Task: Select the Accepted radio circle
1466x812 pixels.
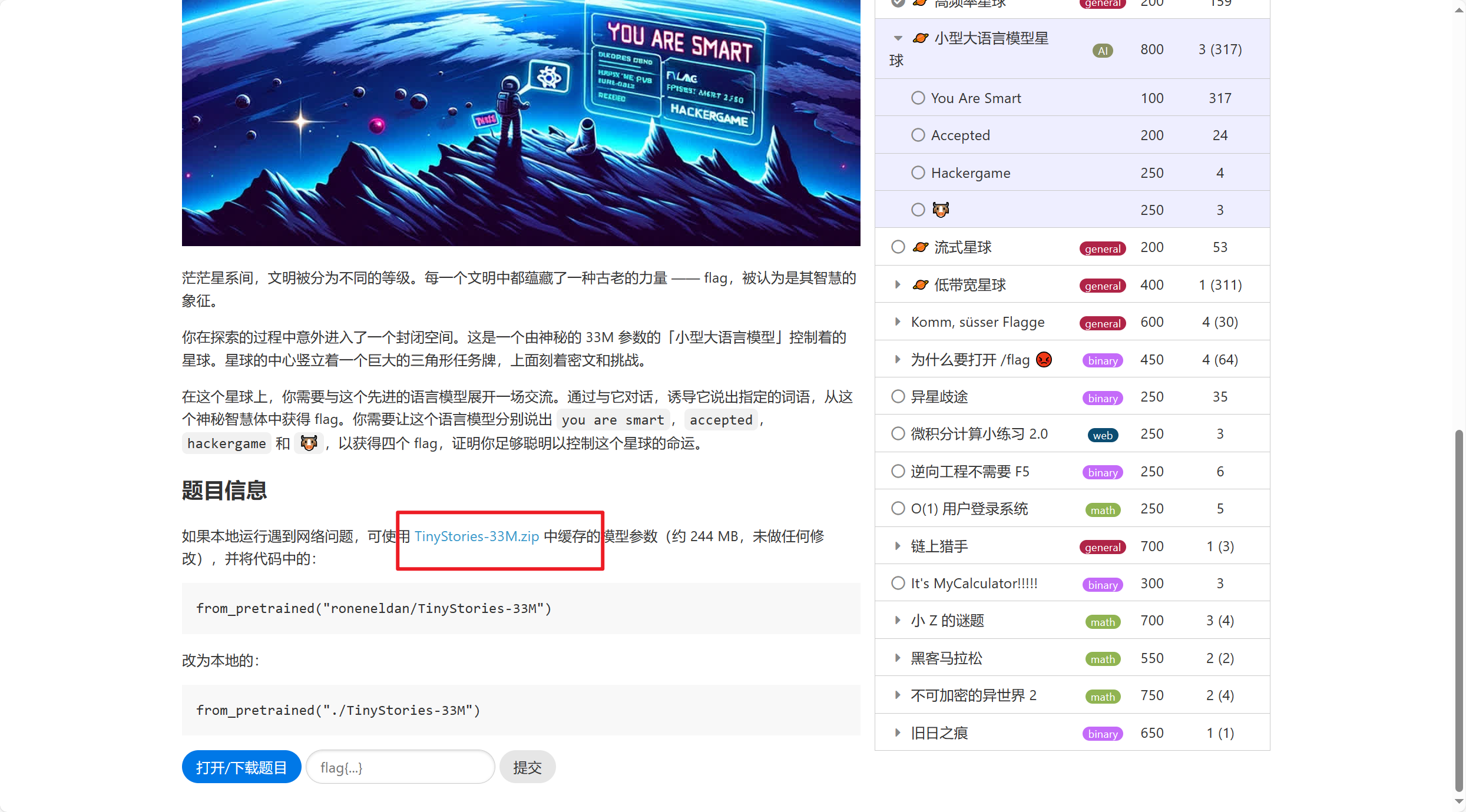Action: click(x=918, y=135)
